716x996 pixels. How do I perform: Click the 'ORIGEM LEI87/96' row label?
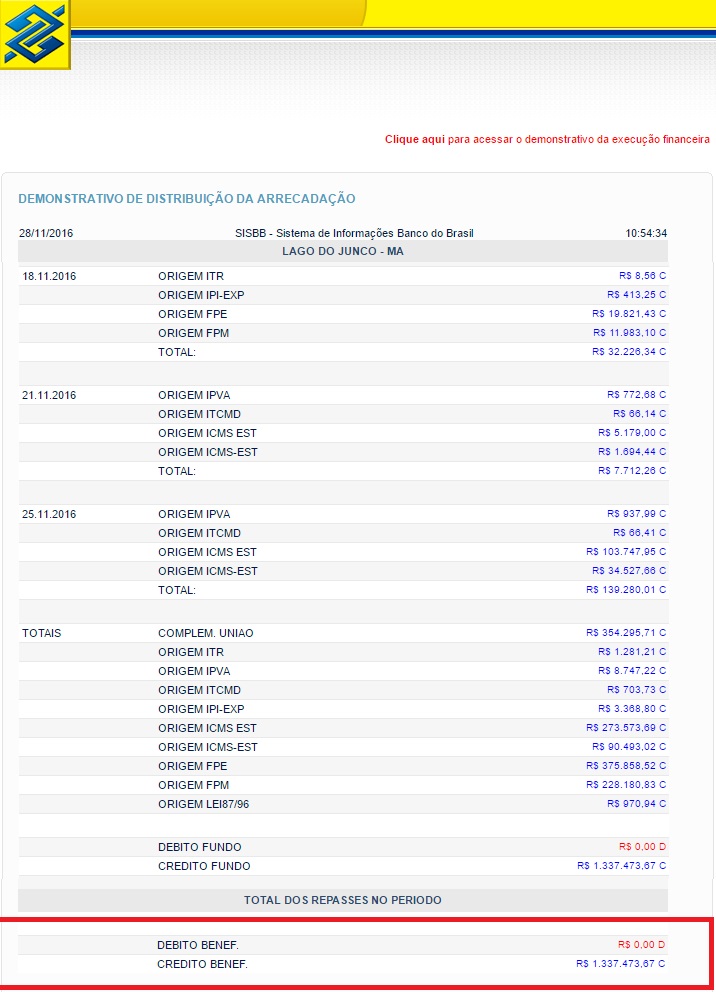click(207, 804)
